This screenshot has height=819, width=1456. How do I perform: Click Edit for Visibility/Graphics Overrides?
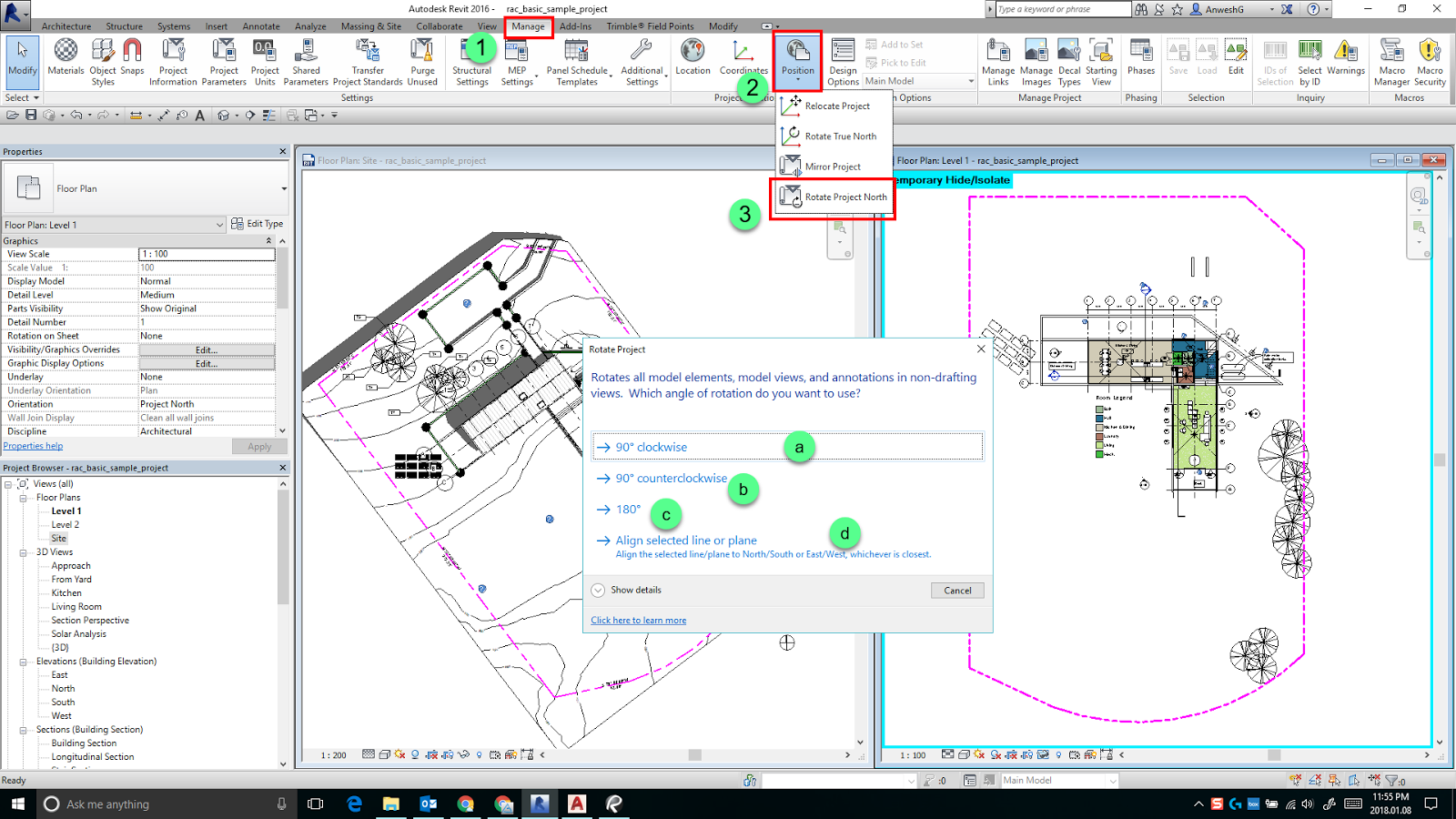point(207,349)
